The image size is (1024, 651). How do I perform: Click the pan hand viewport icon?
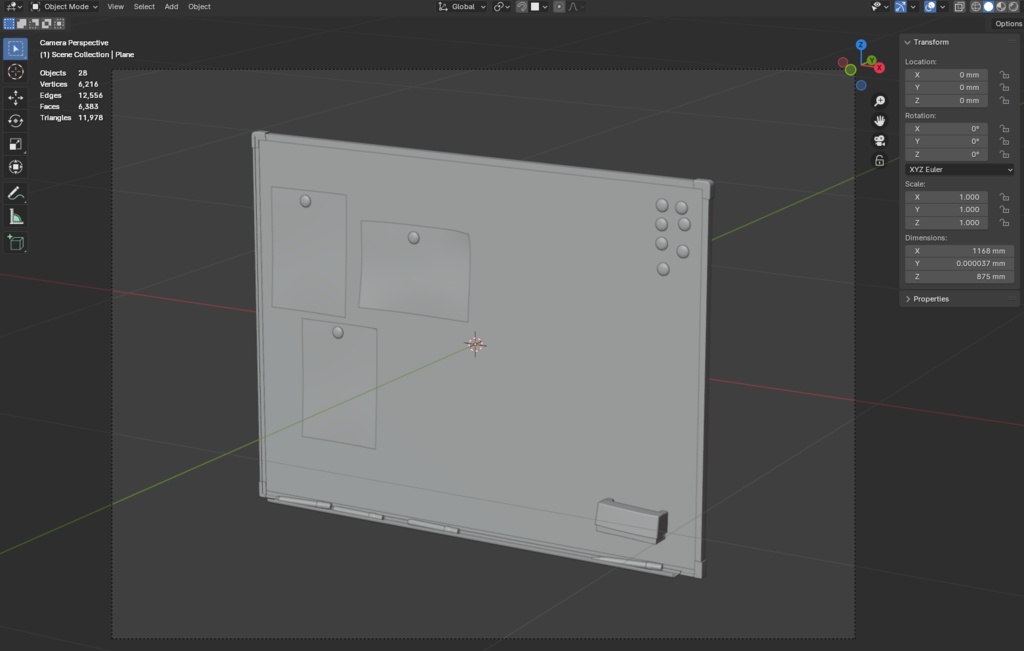coord(880,121)
